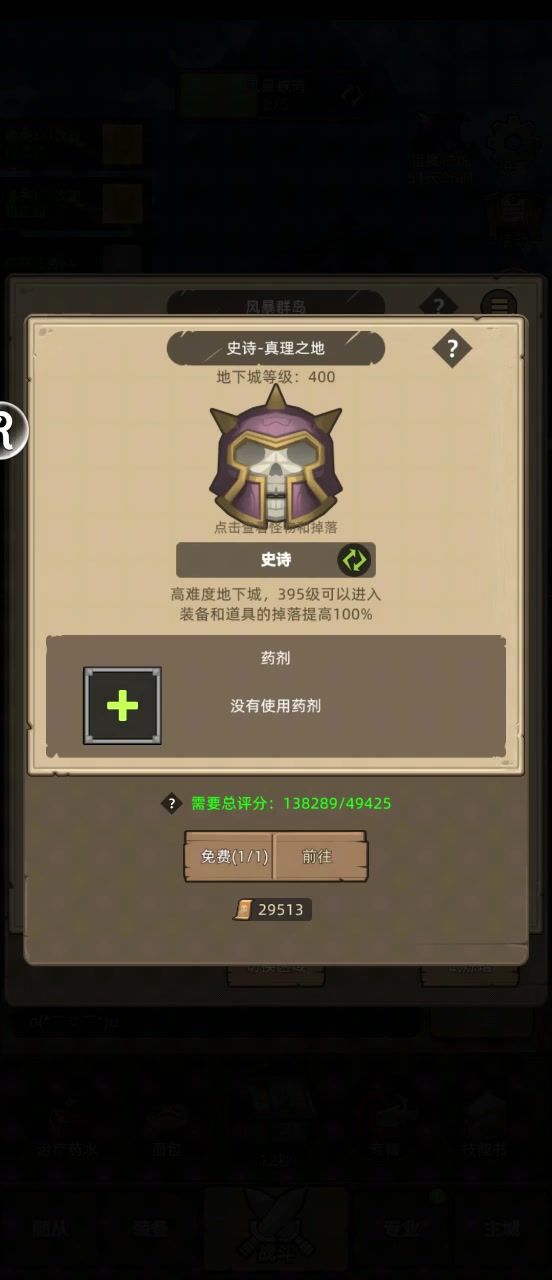Click the 前往 button
The width and height of the screenshot is (552, 1280).
click(320, 857)
